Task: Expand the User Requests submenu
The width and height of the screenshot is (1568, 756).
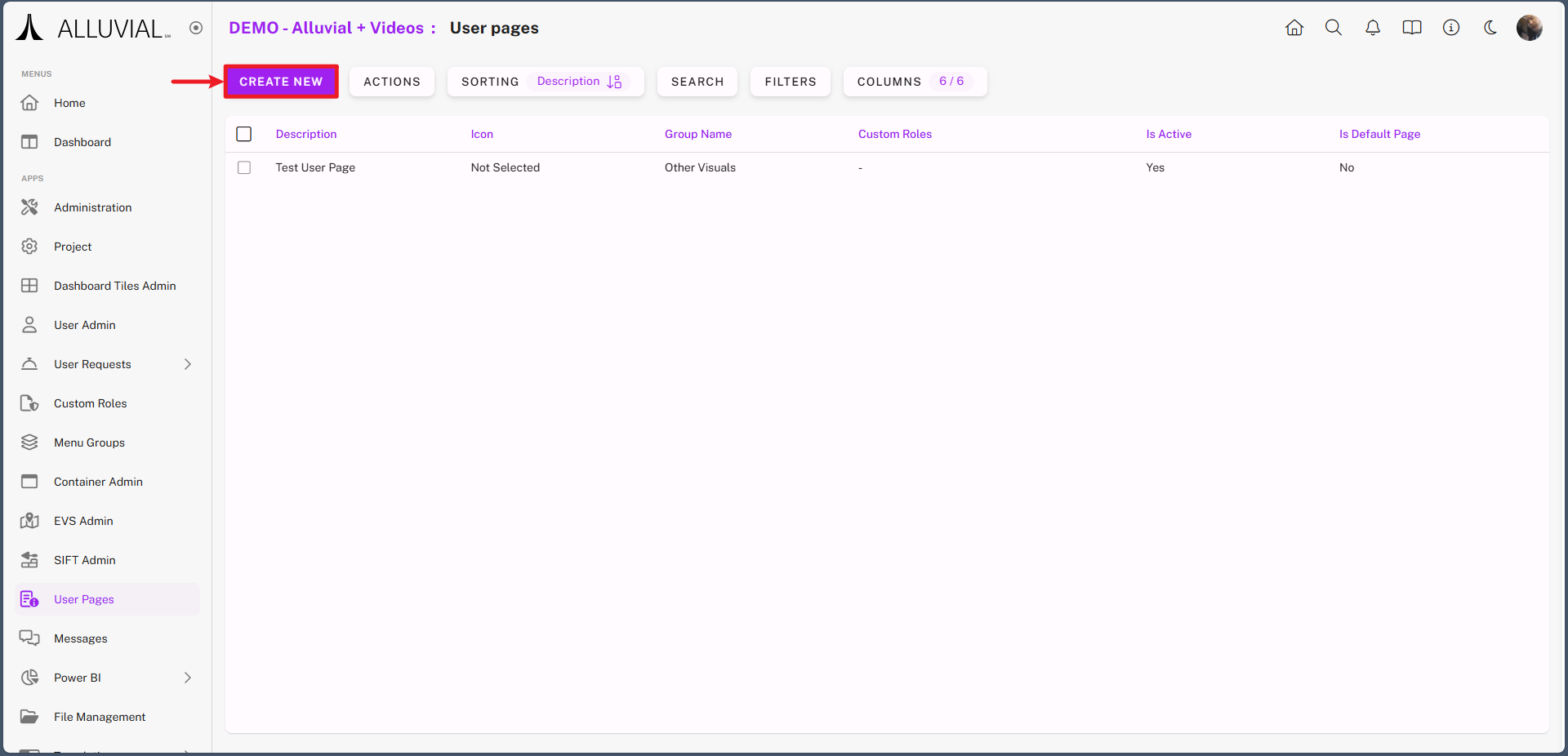Action: coord(188,364)
